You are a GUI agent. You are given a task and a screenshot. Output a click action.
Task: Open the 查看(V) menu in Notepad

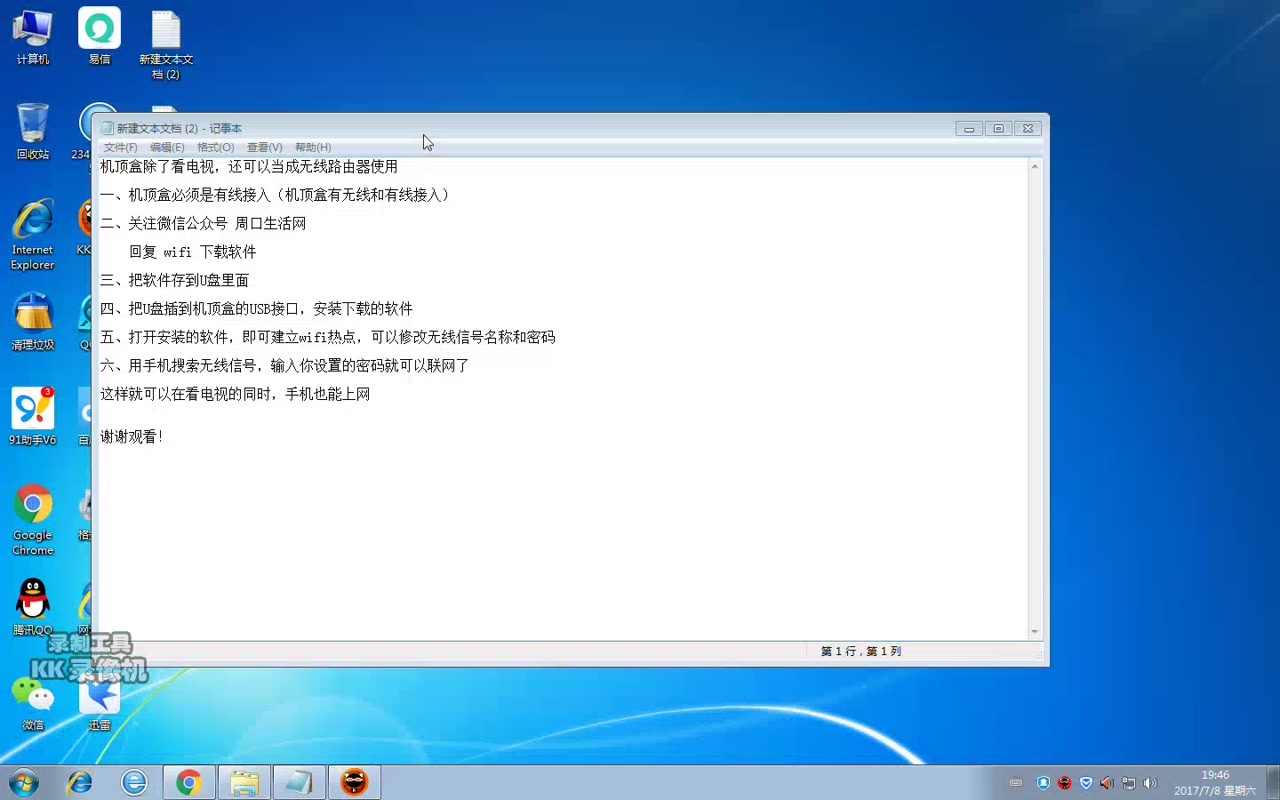tap(264, 147)
